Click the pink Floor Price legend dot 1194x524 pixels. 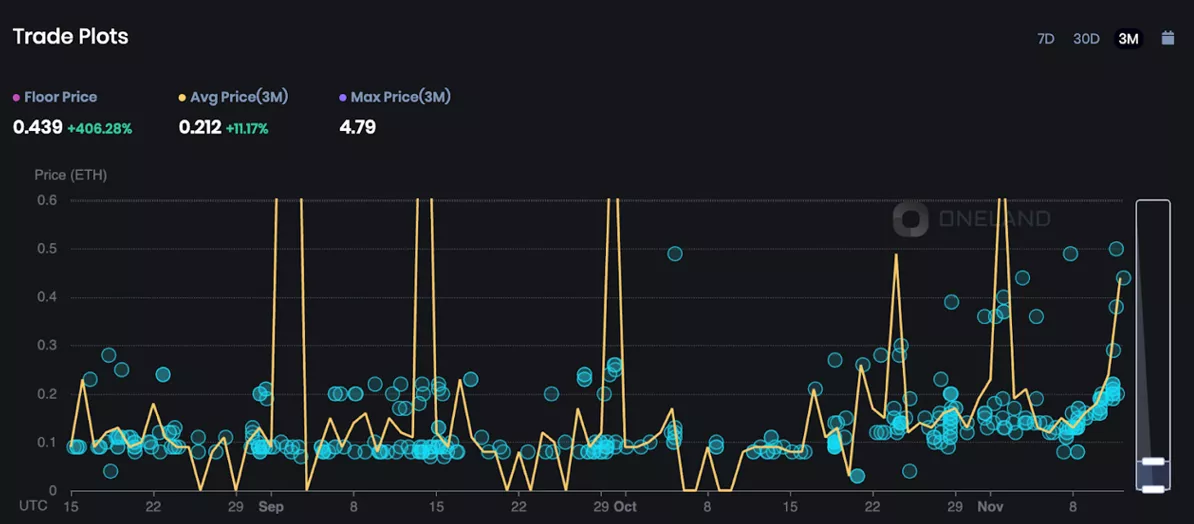pos(16,98)
